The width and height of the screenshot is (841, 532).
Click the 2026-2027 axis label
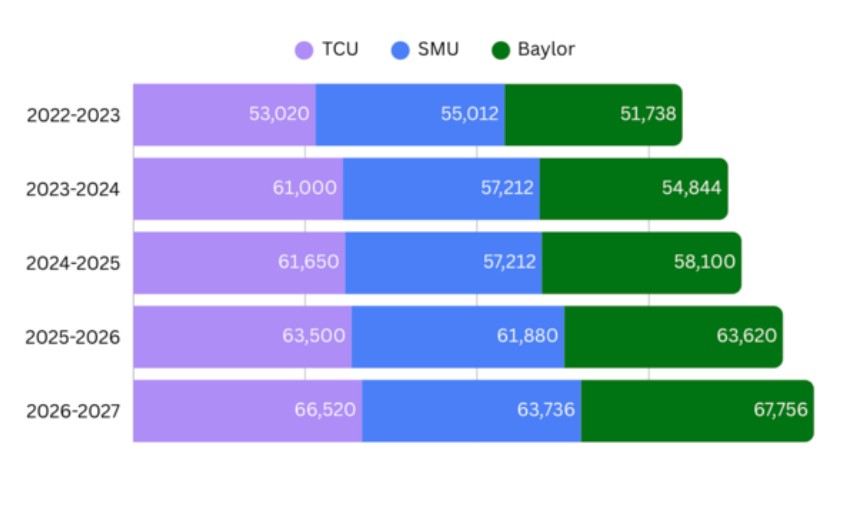click(73, 411)
